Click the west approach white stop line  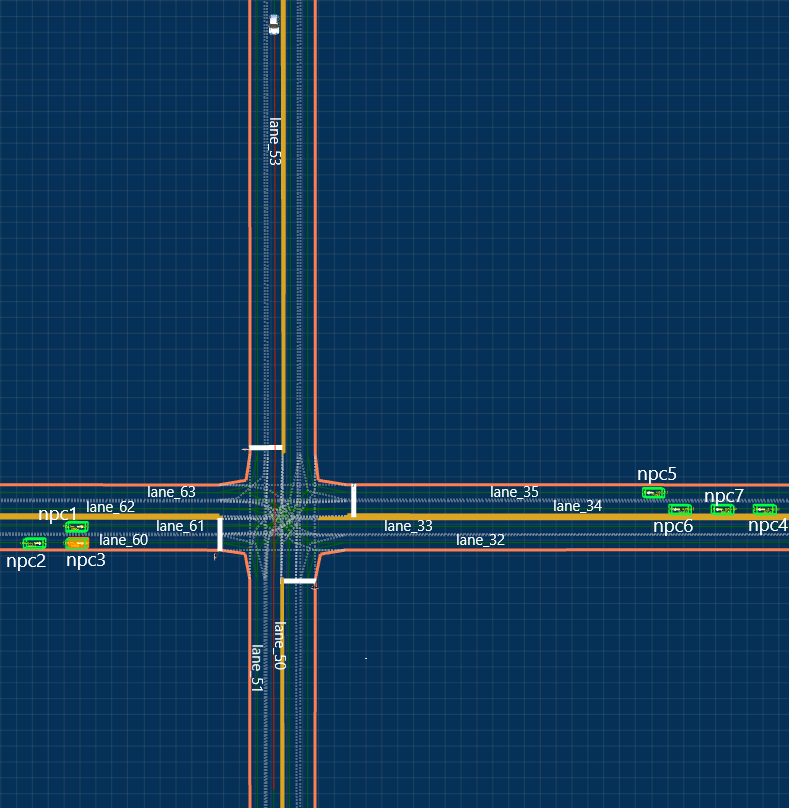(x=220, y=534)
